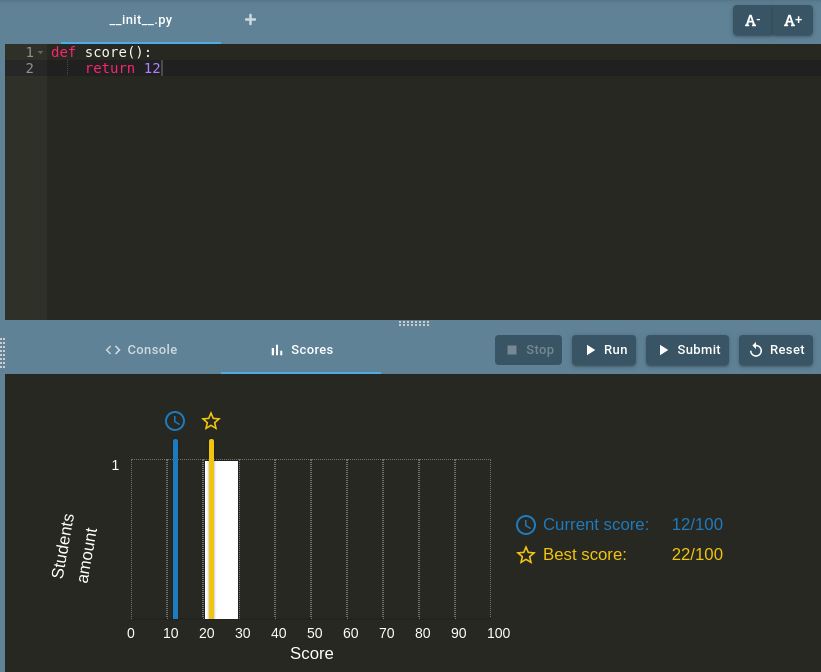
Task: Click the blue current score marker line
Action: coord(175,529)
